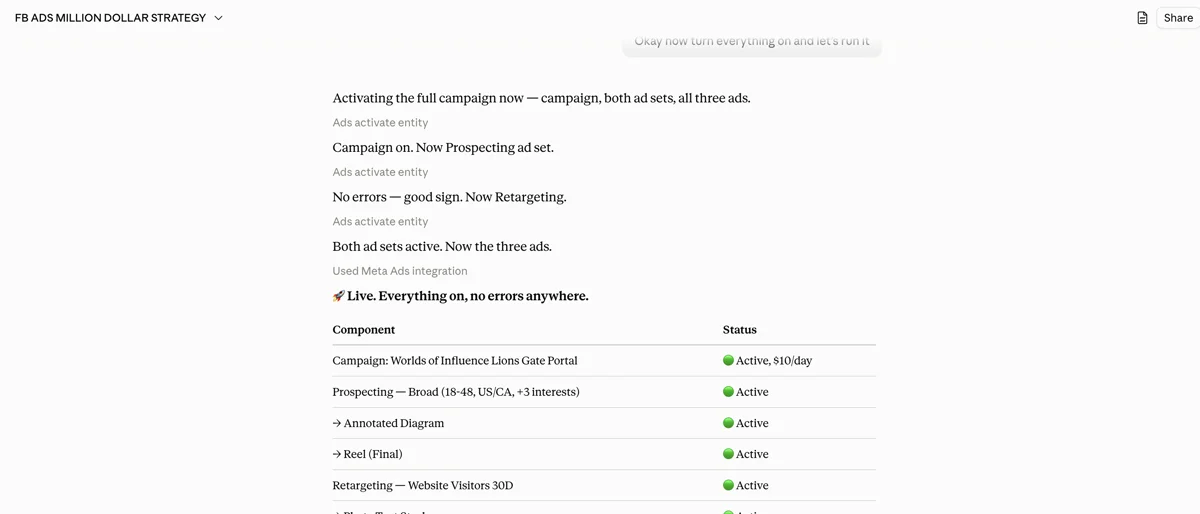
Task: Click the Campaign on. Now Prospecting ad set line
Action: pos(443,148)
